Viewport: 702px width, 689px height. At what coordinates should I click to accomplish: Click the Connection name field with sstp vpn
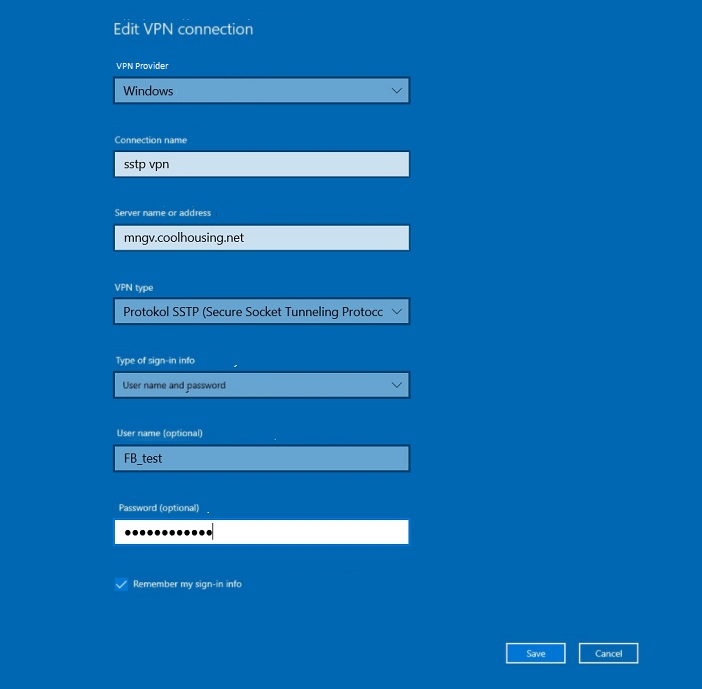[x=261, y=164]
